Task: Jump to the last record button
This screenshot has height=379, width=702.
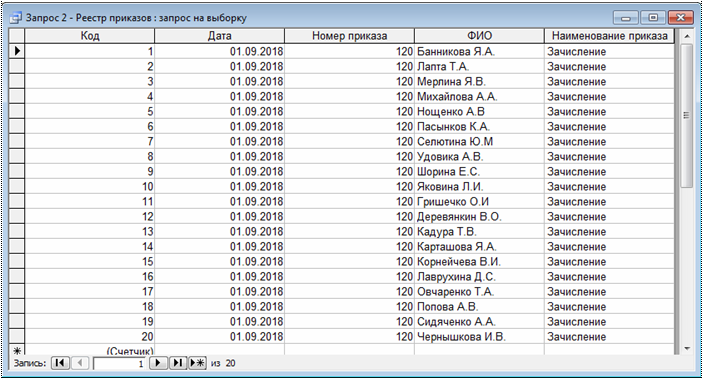Action: click(178, 363)
